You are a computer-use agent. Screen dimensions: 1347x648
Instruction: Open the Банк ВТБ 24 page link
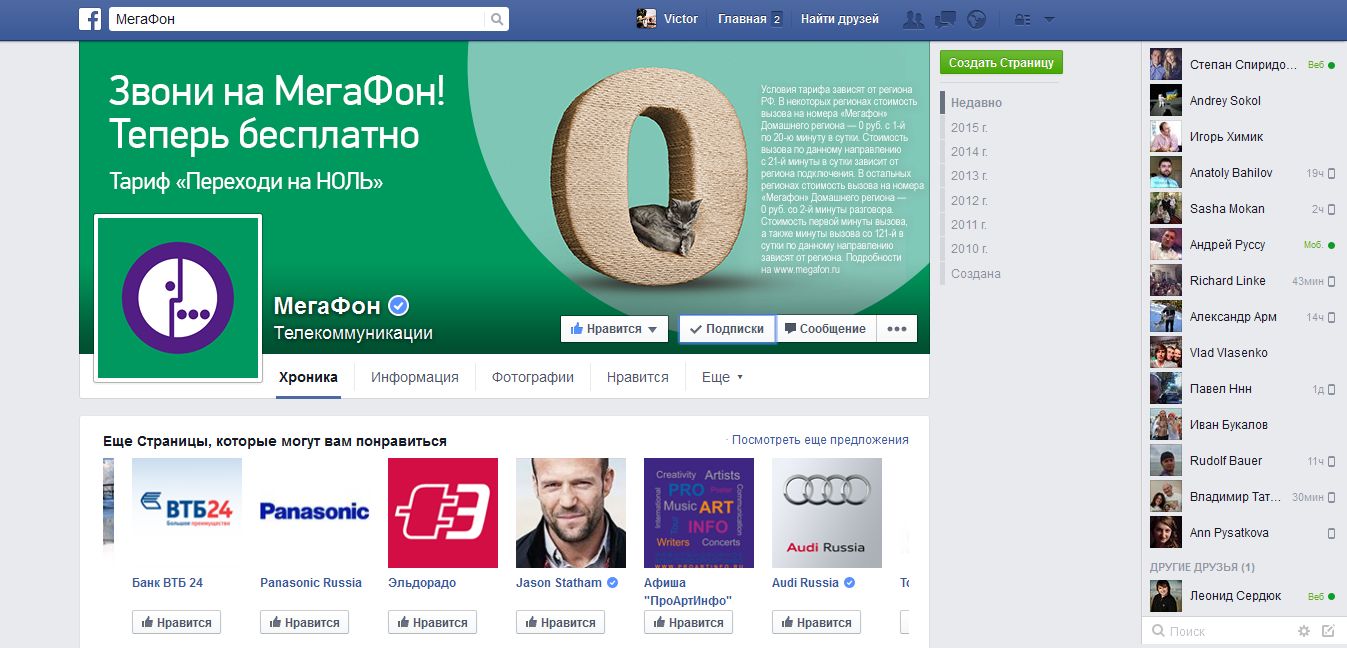coord(167,583)
